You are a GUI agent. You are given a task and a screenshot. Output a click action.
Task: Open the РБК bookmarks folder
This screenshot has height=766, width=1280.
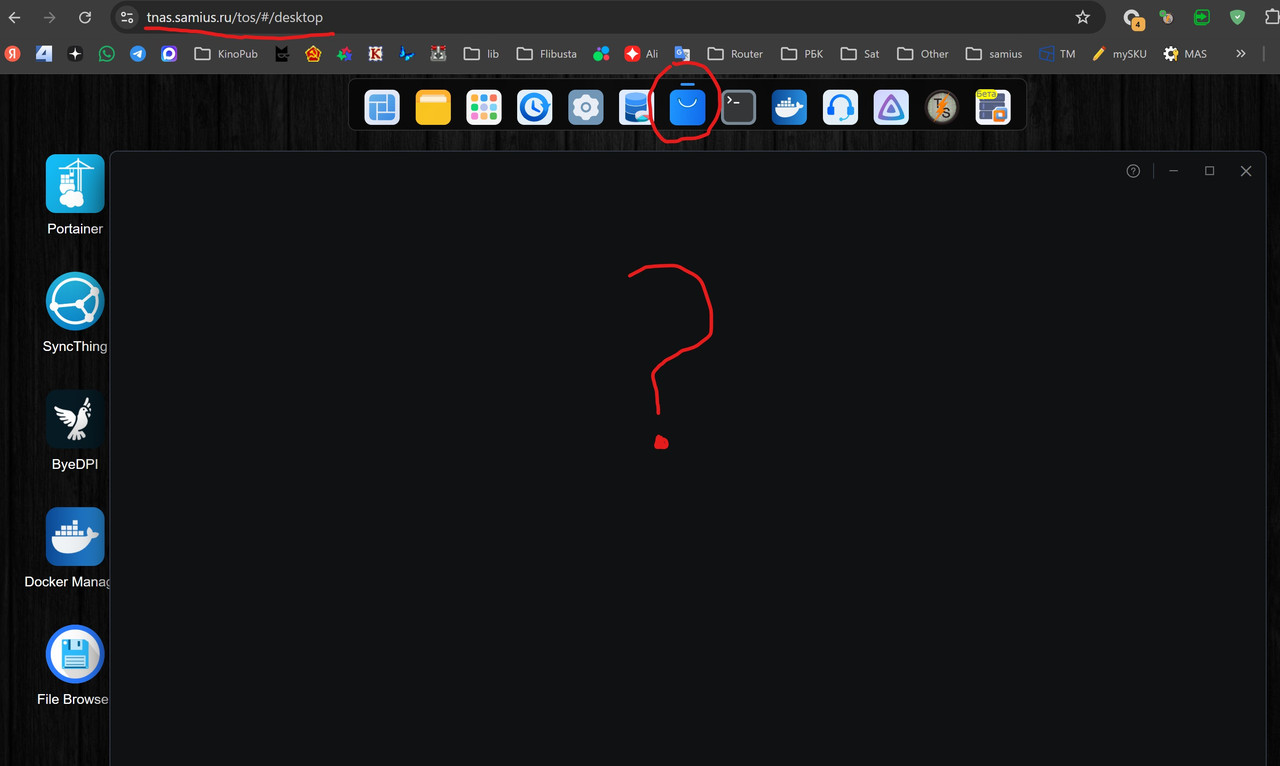point(802,54)
